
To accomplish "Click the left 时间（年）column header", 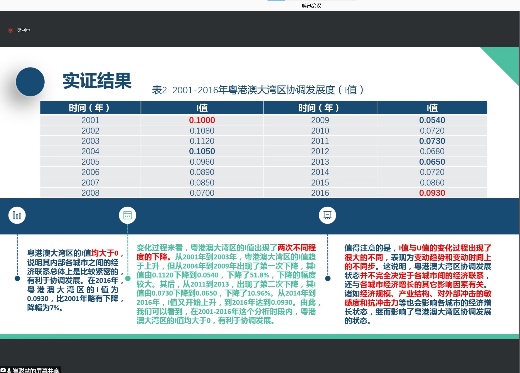I will (x=89, y=108).
